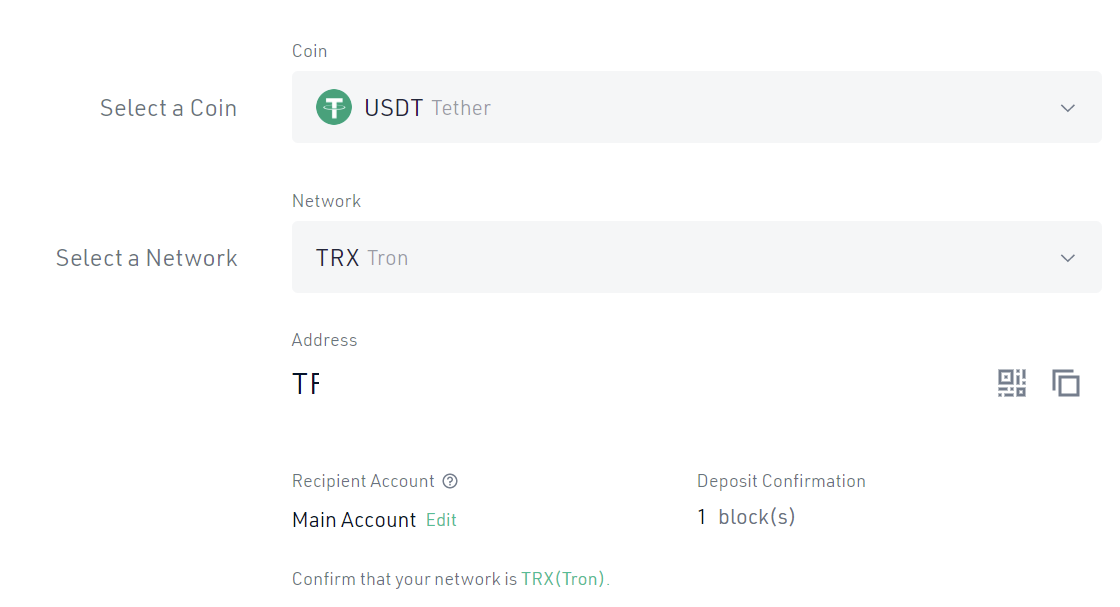
Task: Show the deposit address QR code
Action: 1012,383
